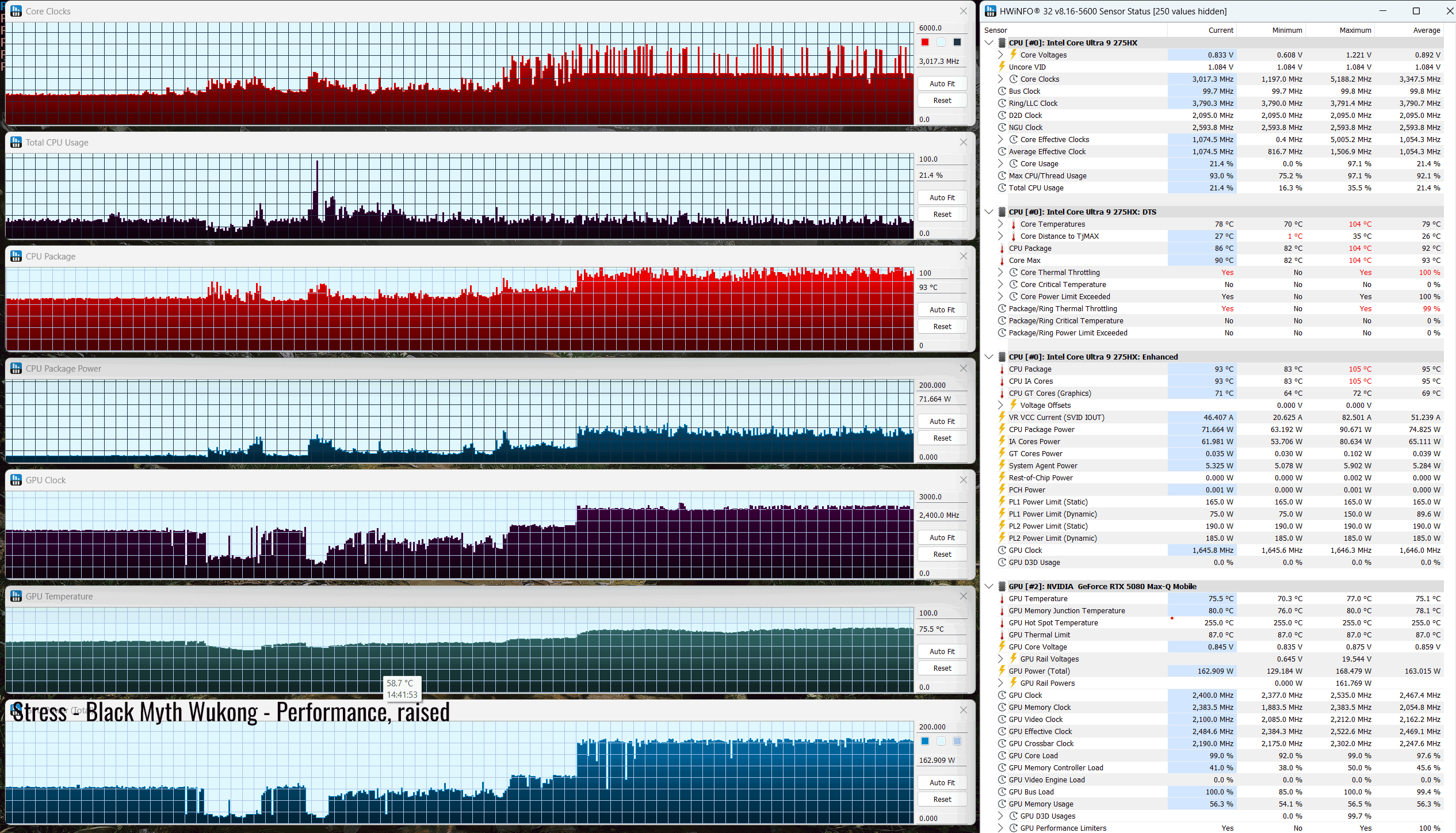Click the GPU chip icon beside NVIDIA GeForce RTX 5080

[x=1002, y=586]
